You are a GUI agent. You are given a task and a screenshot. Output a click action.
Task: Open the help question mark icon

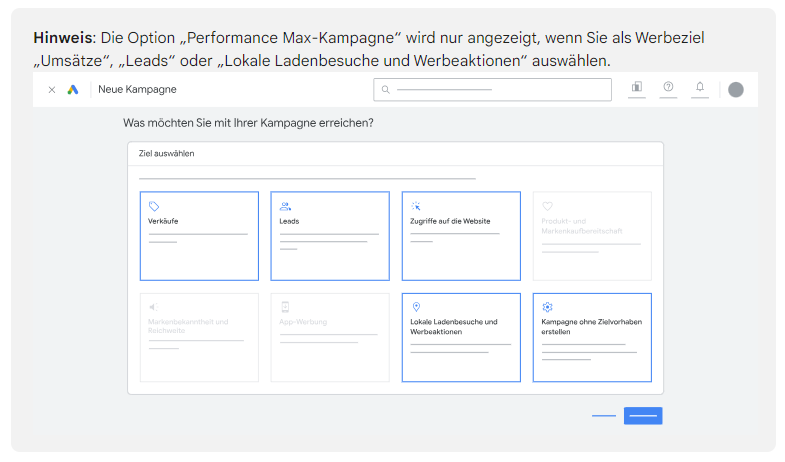click(668, 87)
